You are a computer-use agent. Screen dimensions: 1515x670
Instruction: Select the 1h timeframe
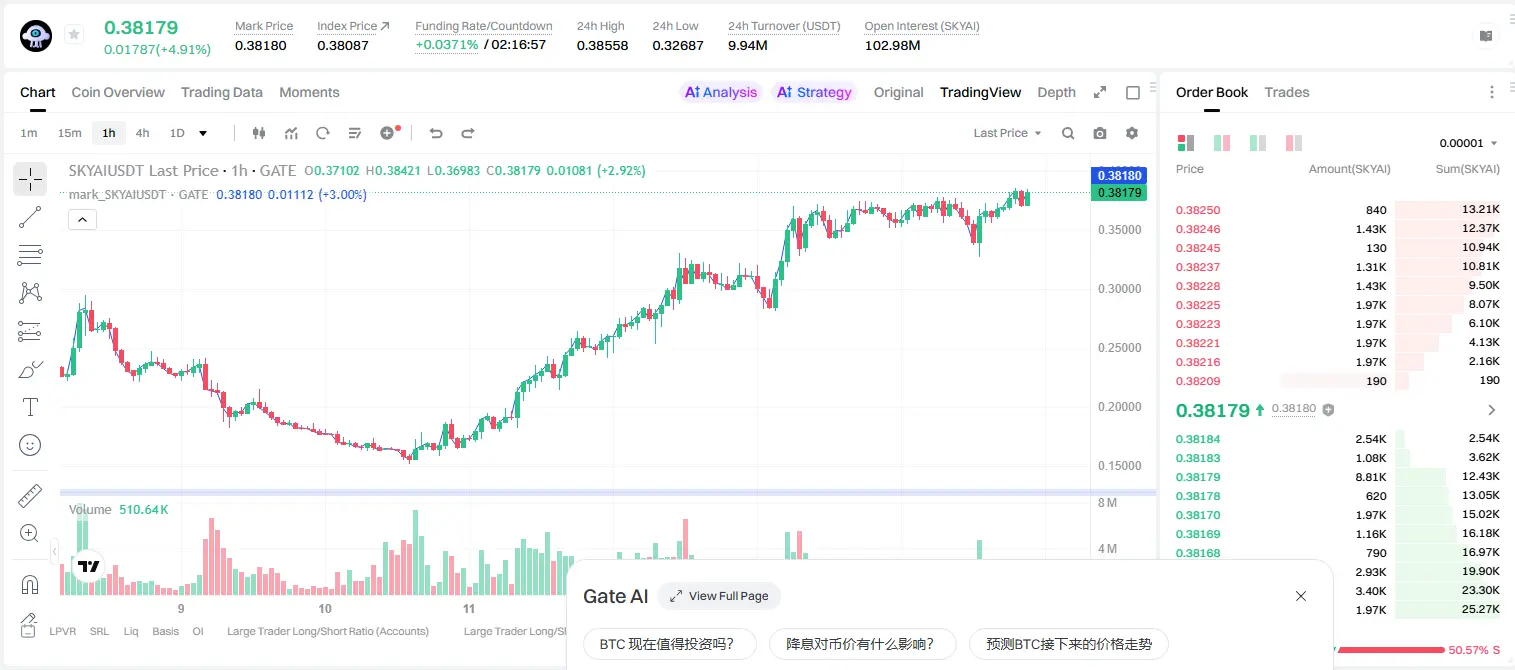(108, 133)
